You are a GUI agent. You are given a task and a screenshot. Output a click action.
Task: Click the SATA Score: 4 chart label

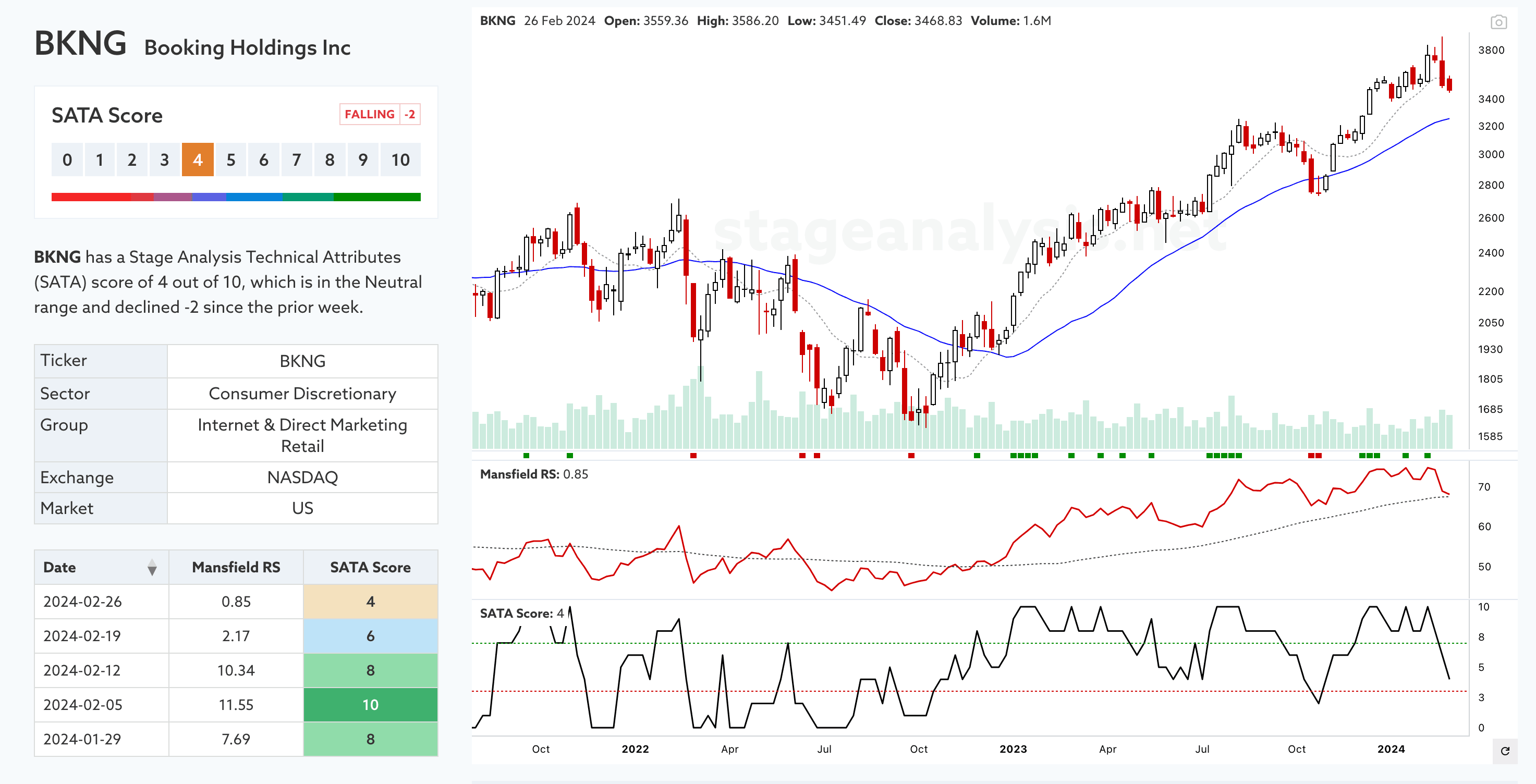point(522,613)
